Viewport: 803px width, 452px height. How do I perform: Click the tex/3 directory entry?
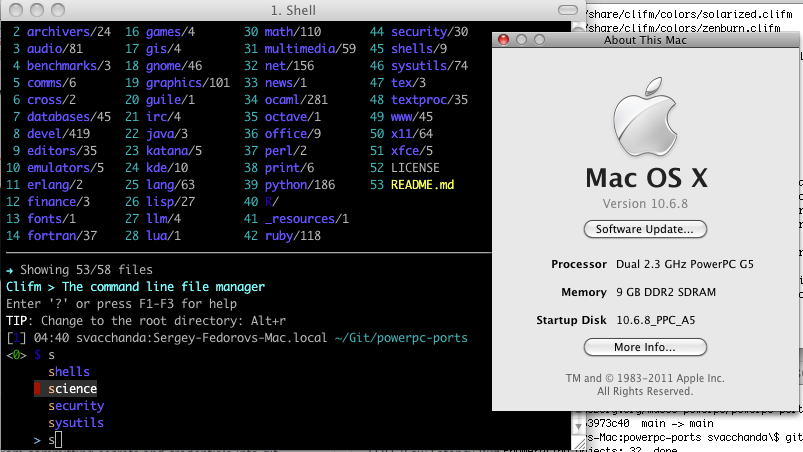tap(409, 82)
